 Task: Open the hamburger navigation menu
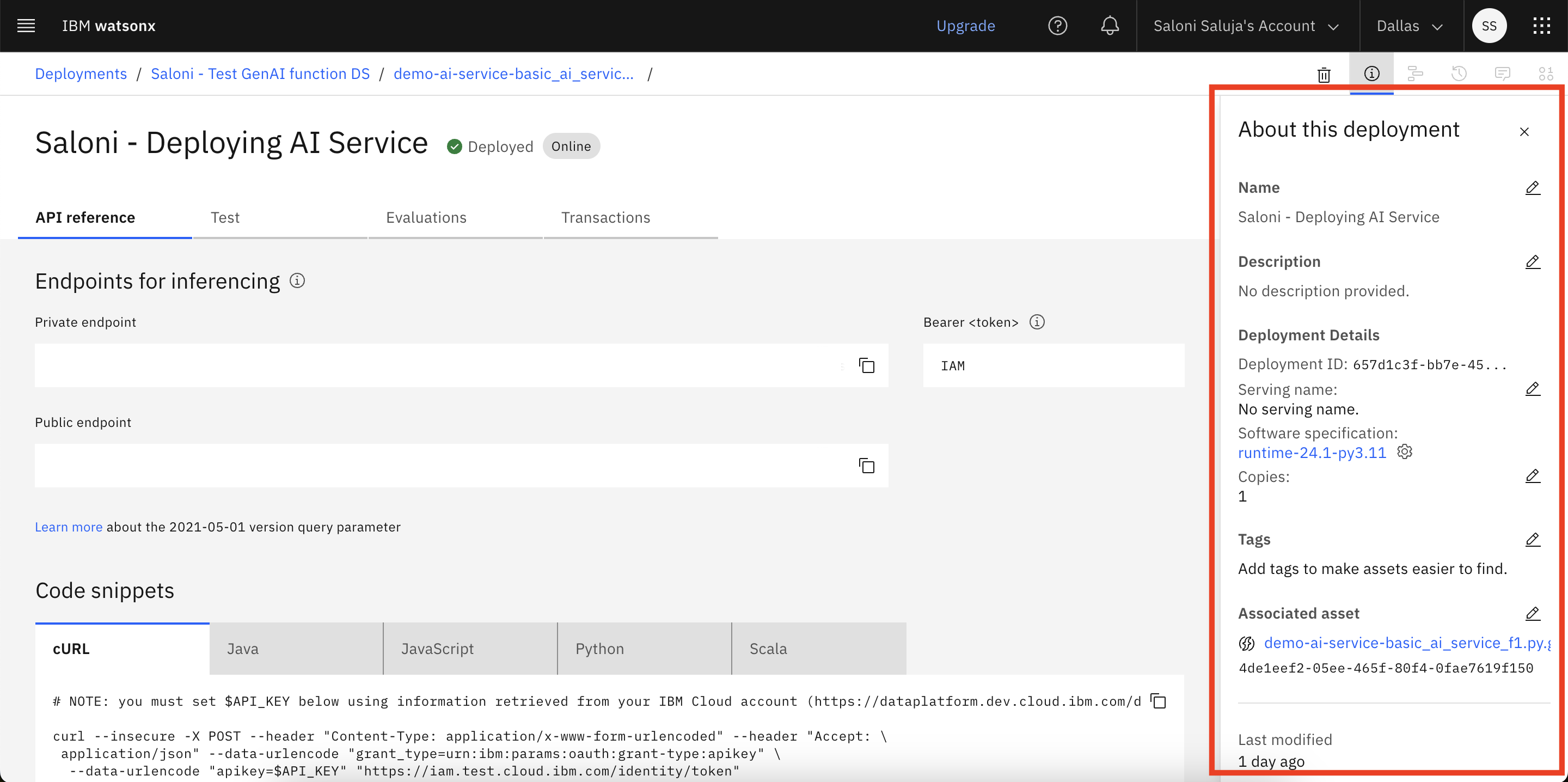click(26, 26)
